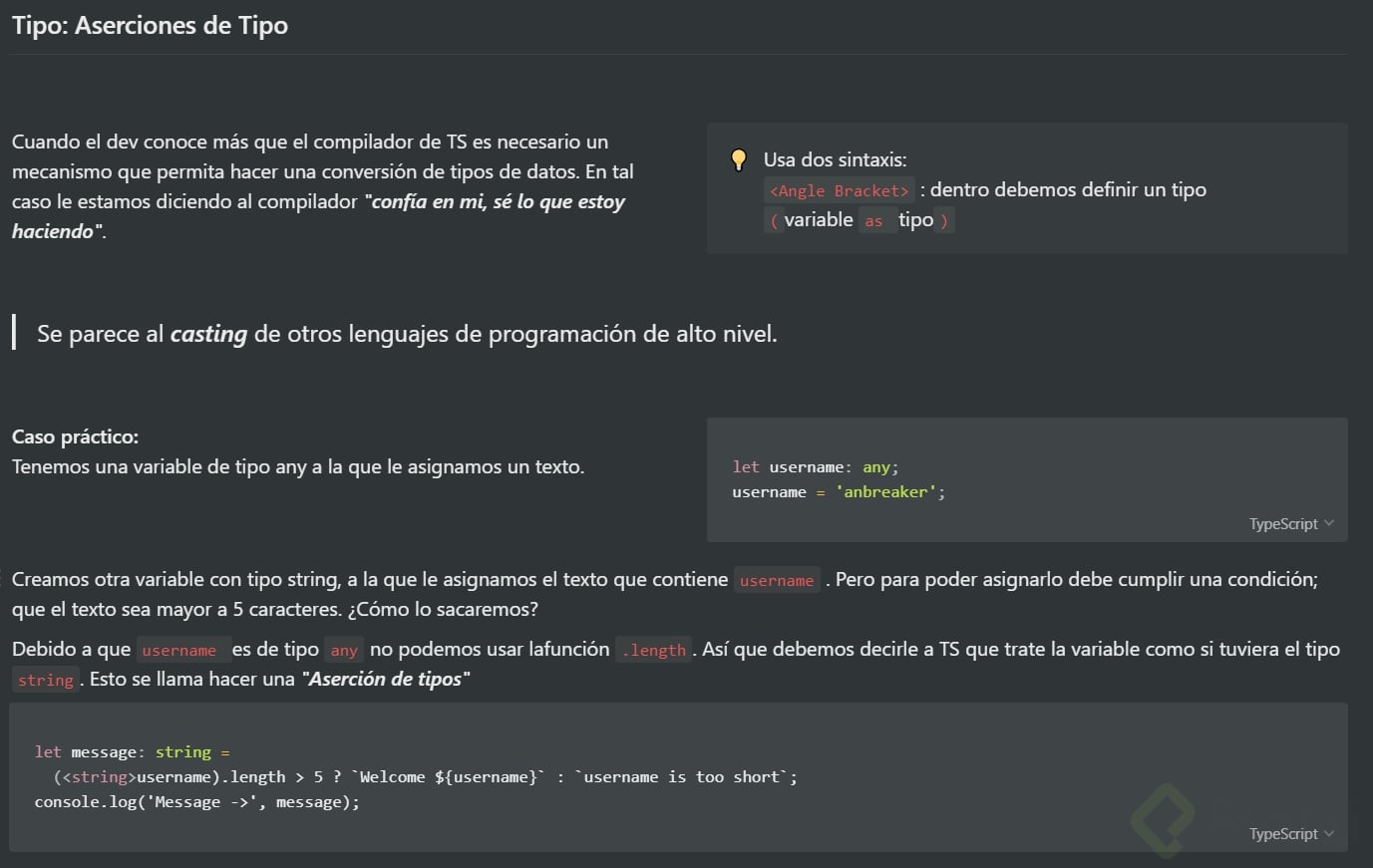Click sentence 'Tenemos una variable de tipo any'
Image resolution: width=1373 pixels, height=868 pixels.
(x=298, y=466)
